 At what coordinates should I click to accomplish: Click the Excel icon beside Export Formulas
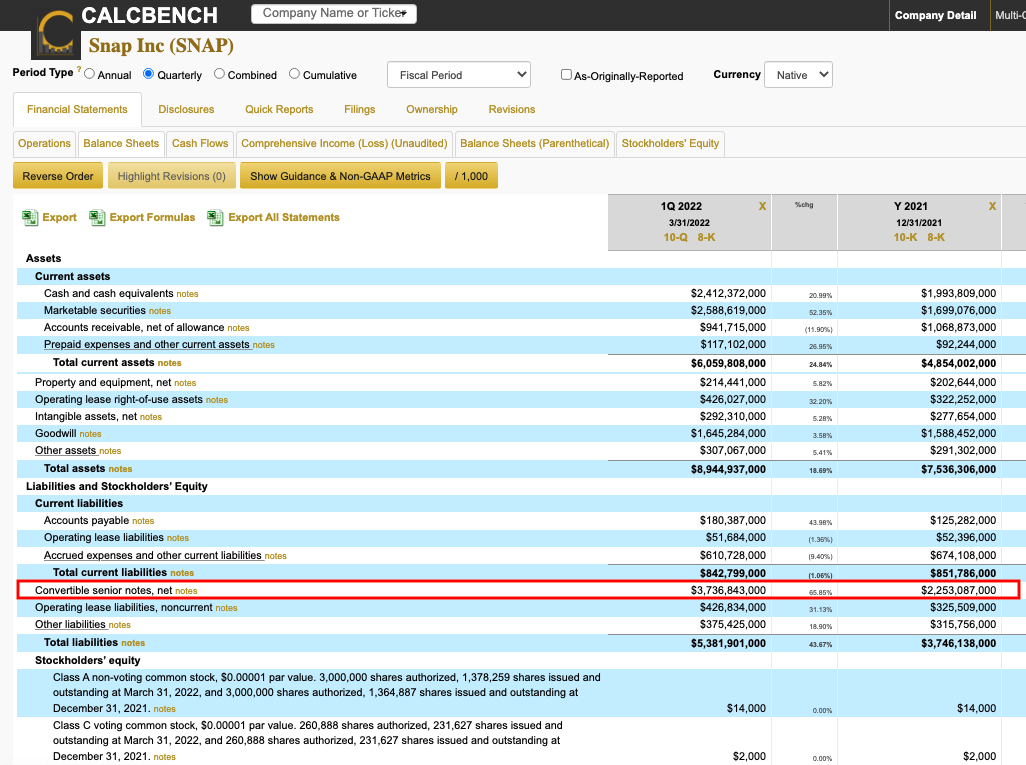point(97,218)
